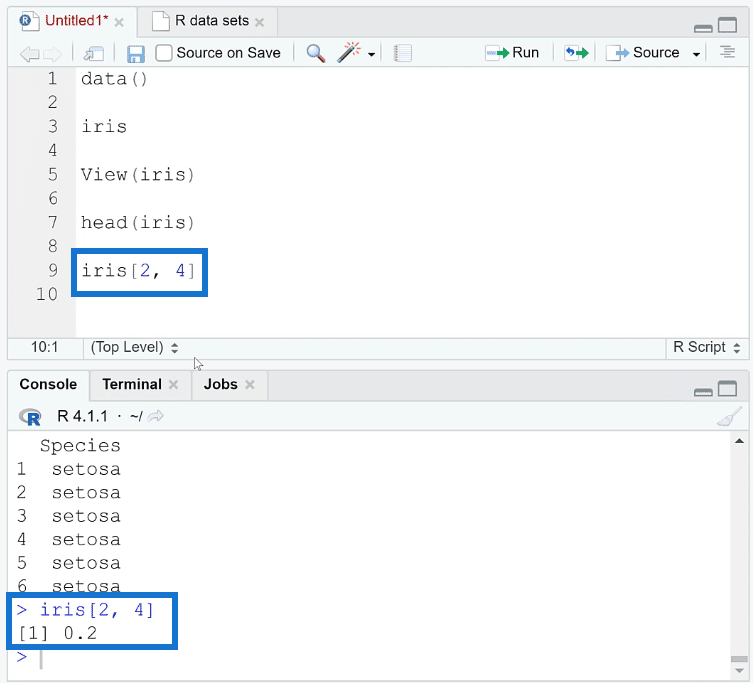The height and width of the screenshot is (683, 753).
Task: Click code line 'data()'
Action: click(114, 79)
